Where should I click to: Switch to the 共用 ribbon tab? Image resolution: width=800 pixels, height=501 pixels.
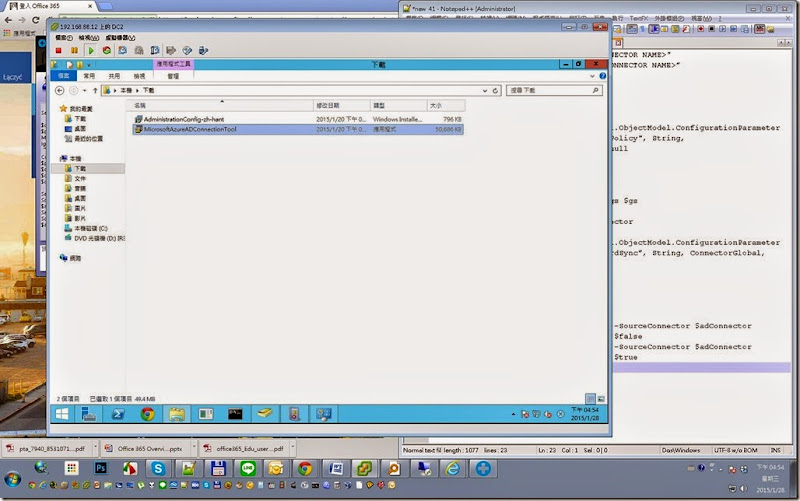(114, 76)
